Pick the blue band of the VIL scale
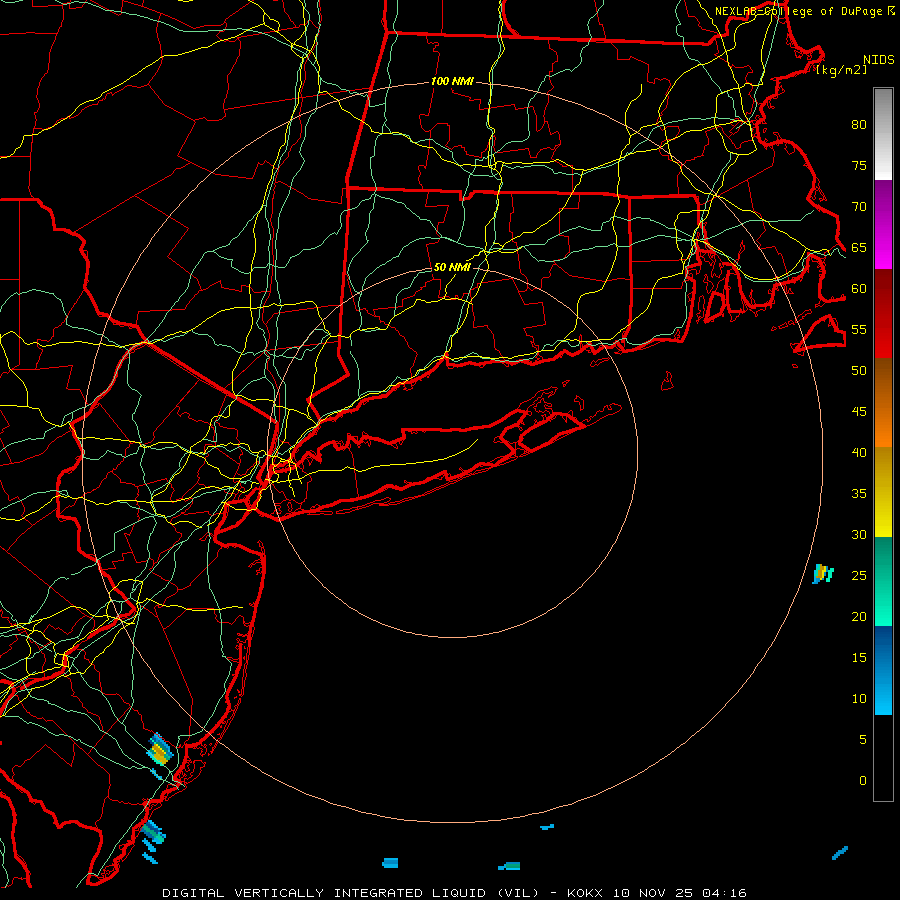This screenshot has height=900, width=900. pyautogui.click(x=883, y=670)
